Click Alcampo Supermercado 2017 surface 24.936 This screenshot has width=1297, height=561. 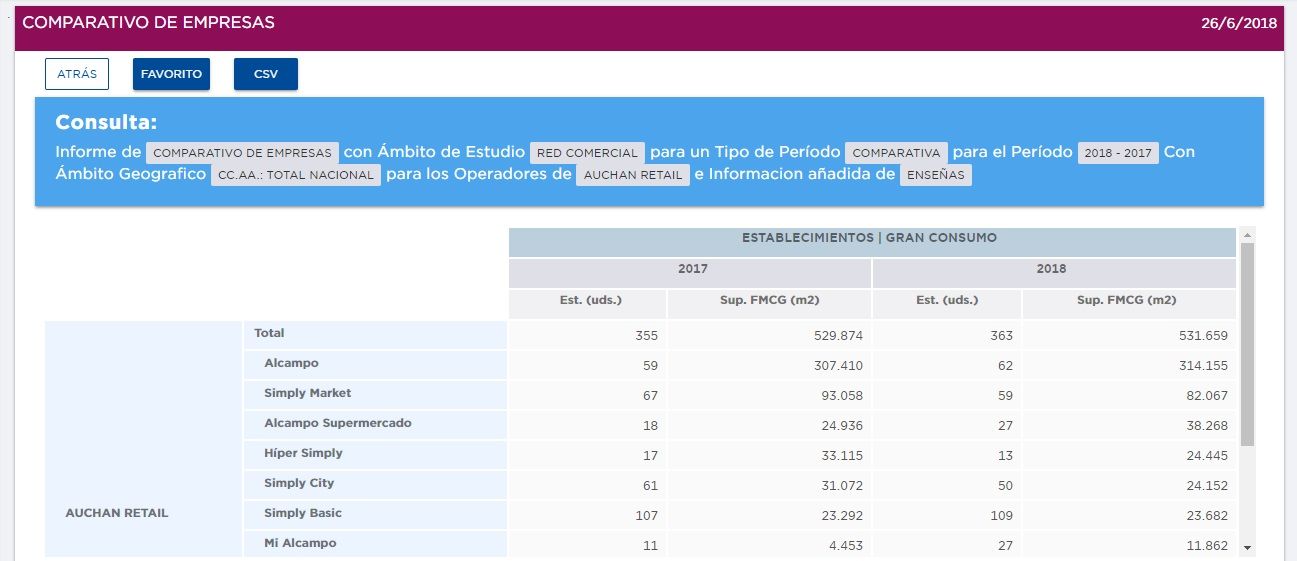click(x=841, y=426)
